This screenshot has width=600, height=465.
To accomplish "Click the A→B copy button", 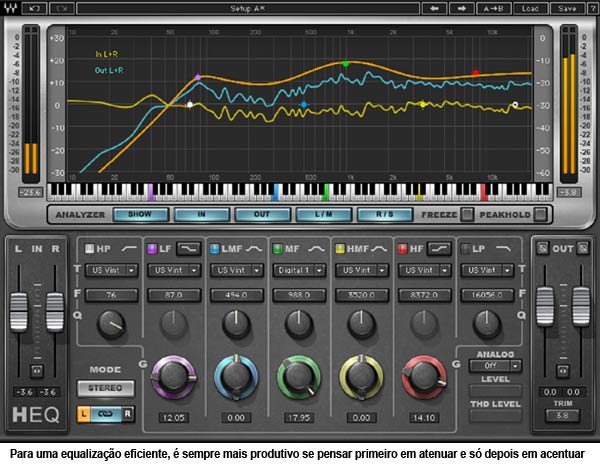I will 493,8.
